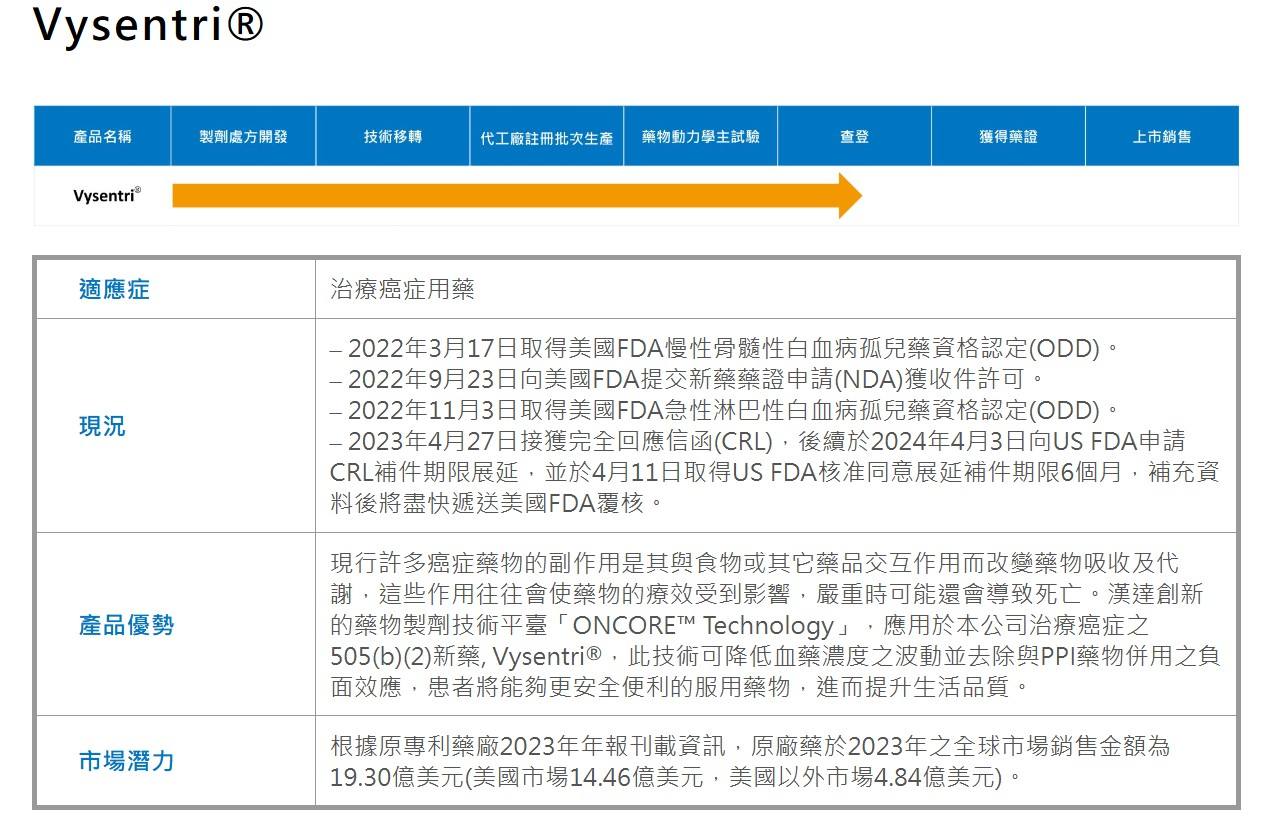The width and height of the screenshot is (1269, 834).
Task: Click the 根據原專利藥廠2023年年報 text line
Action: click(x=750, y=746)
